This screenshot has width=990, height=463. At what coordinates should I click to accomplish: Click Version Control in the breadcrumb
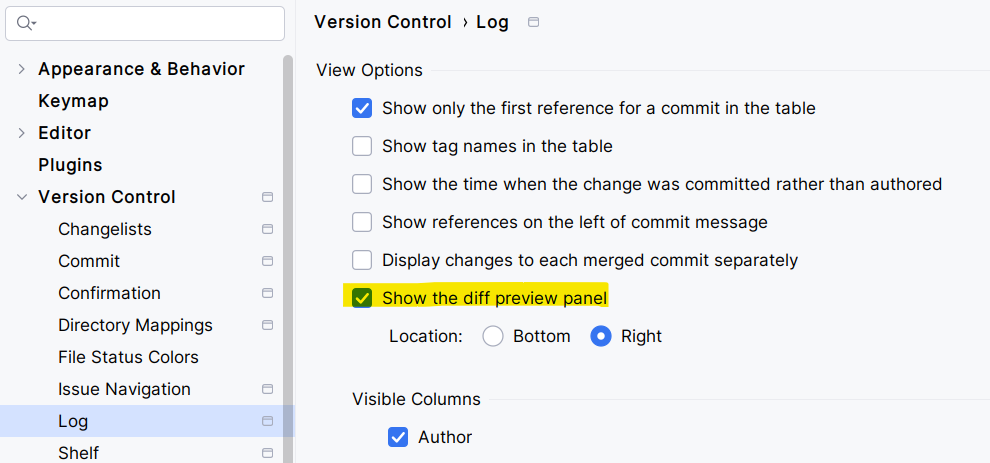383,22
